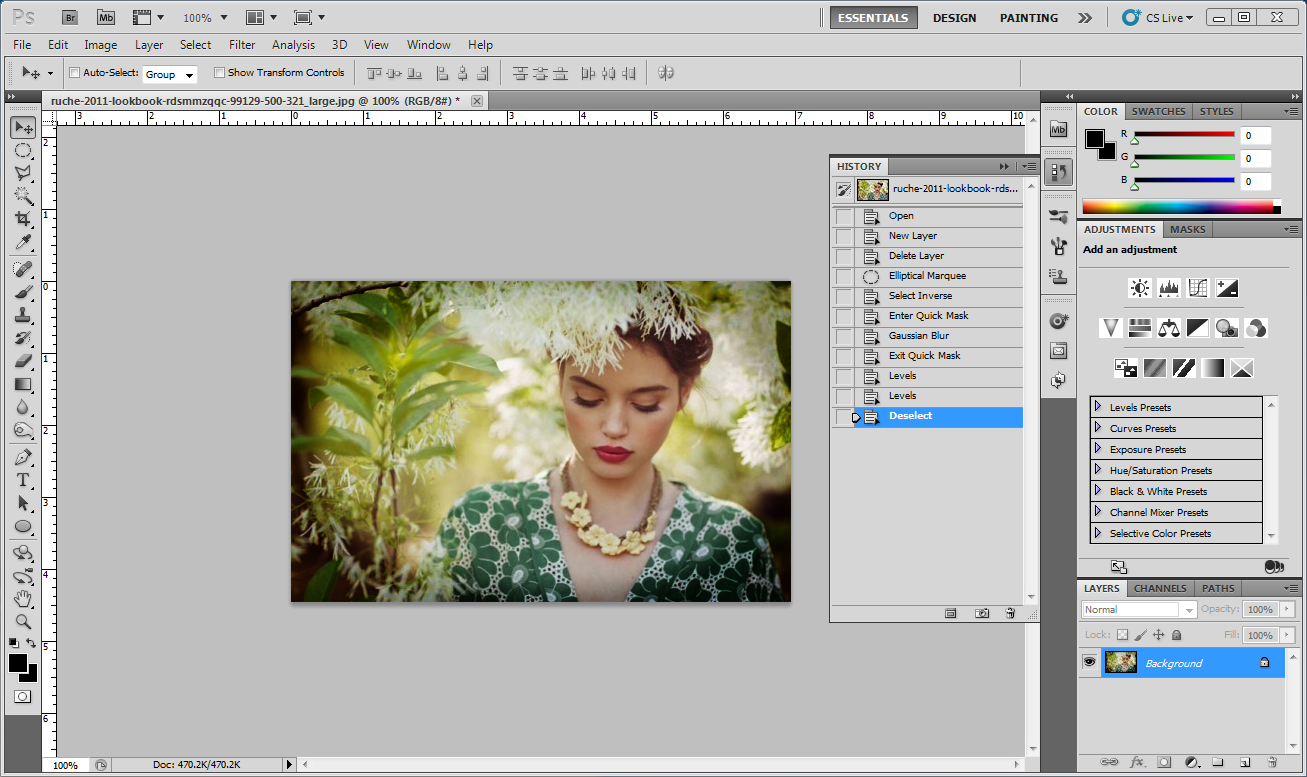Open the Filter menu
This screenshot has width=1307, height=777.
[242, 45]
